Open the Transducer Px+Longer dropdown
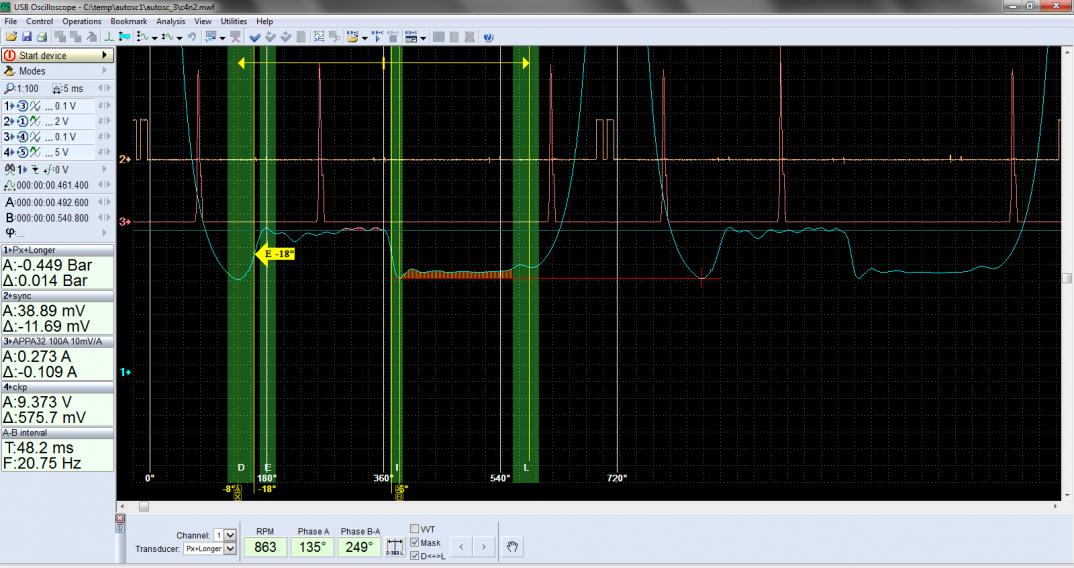 (232, 549)
